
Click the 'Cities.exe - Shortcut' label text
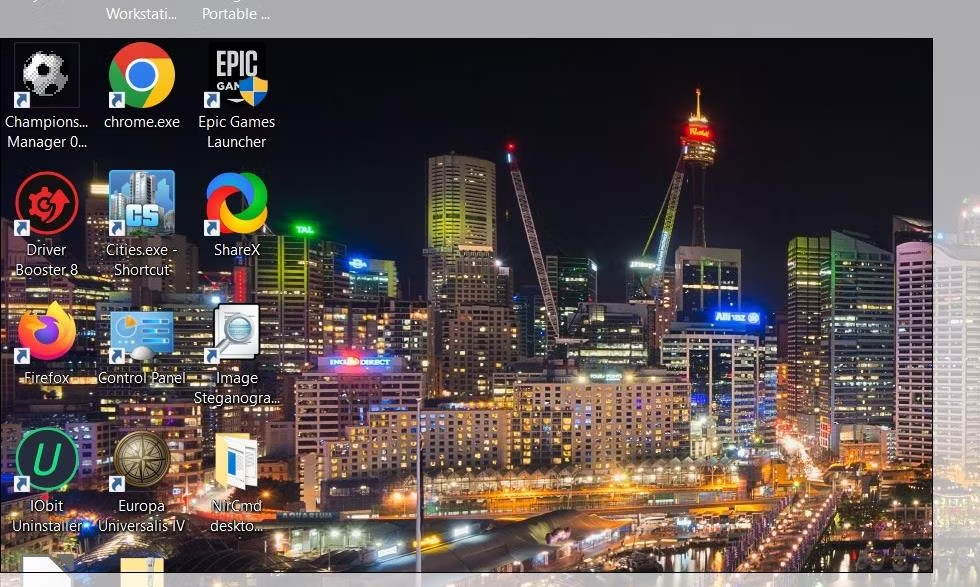click(x=142, y=260)
